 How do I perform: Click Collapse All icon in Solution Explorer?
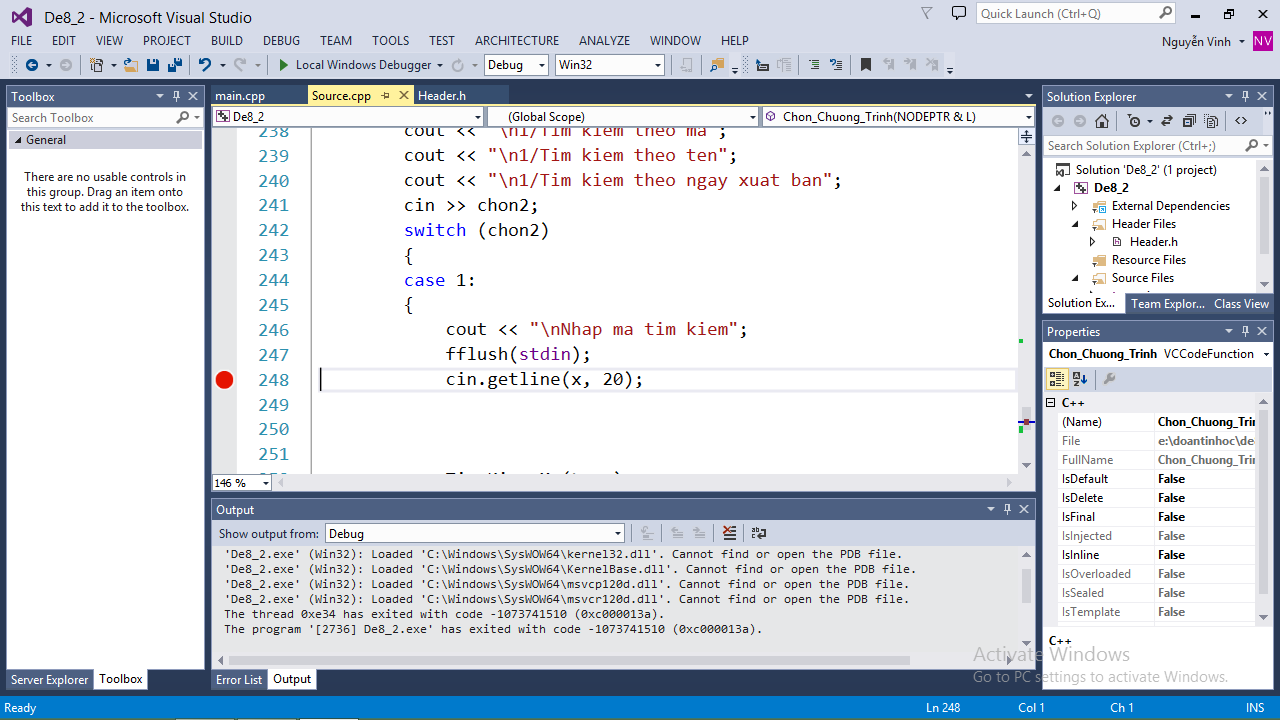[x=1189, y=121]
